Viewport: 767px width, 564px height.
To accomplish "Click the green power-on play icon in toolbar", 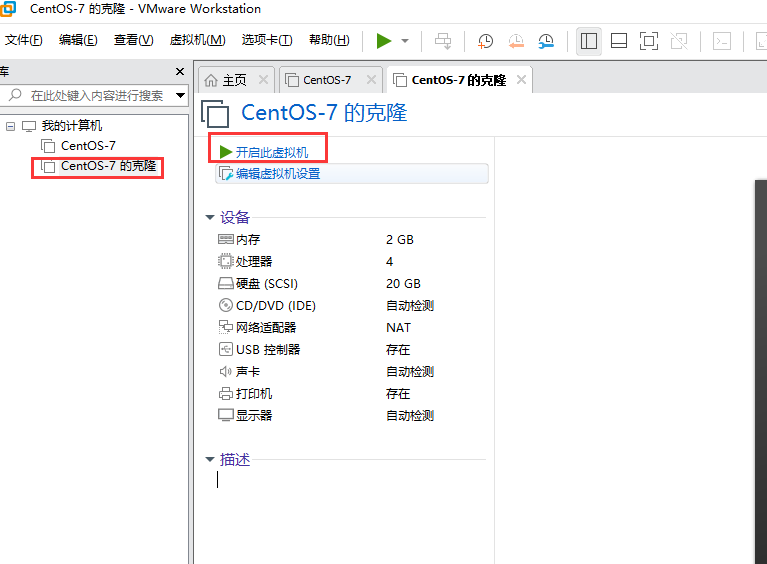I will click(x=384, y=41).
